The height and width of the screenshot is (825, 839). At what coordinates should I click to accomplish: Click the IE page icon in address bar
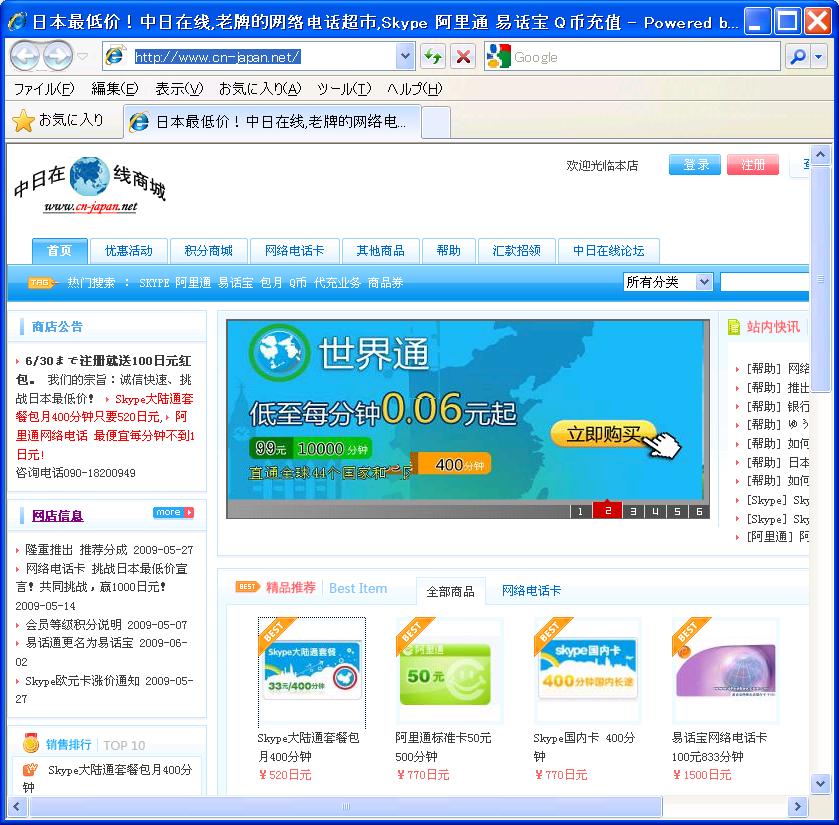tap(115, 56)
